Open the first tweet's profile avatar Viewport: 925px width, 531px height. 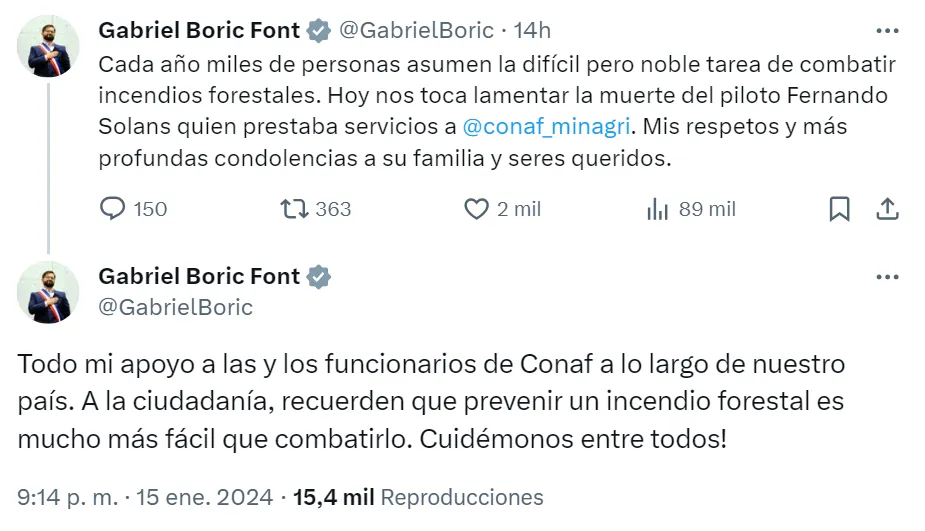tap(49, 46)
